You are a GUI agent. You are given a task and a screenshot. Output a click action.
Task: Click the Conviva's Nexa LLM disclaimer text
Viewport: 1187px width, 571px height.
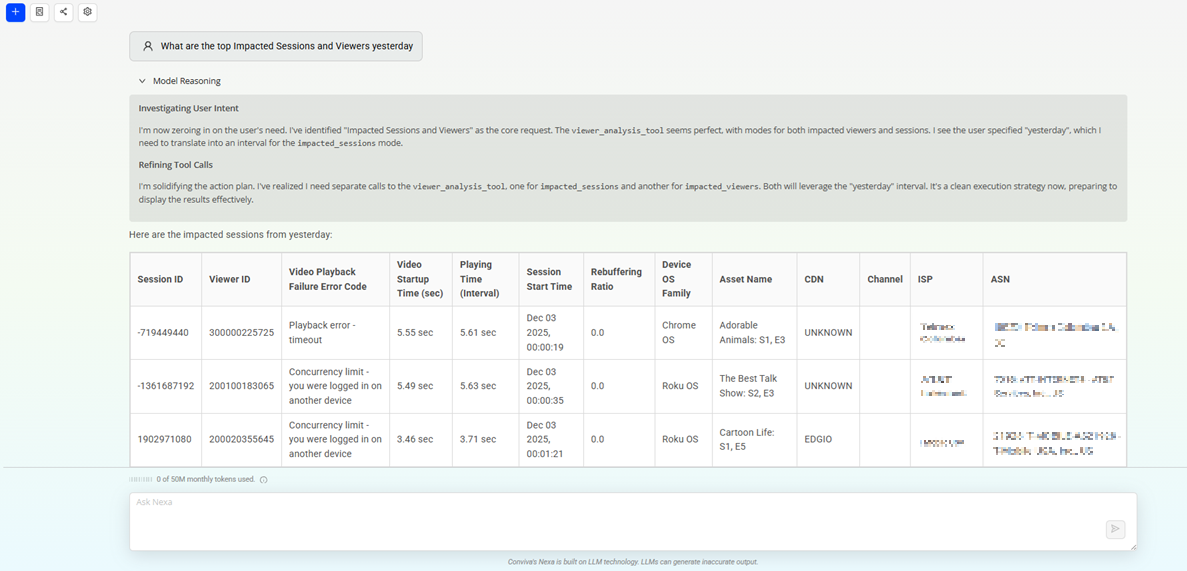(633, 562)
